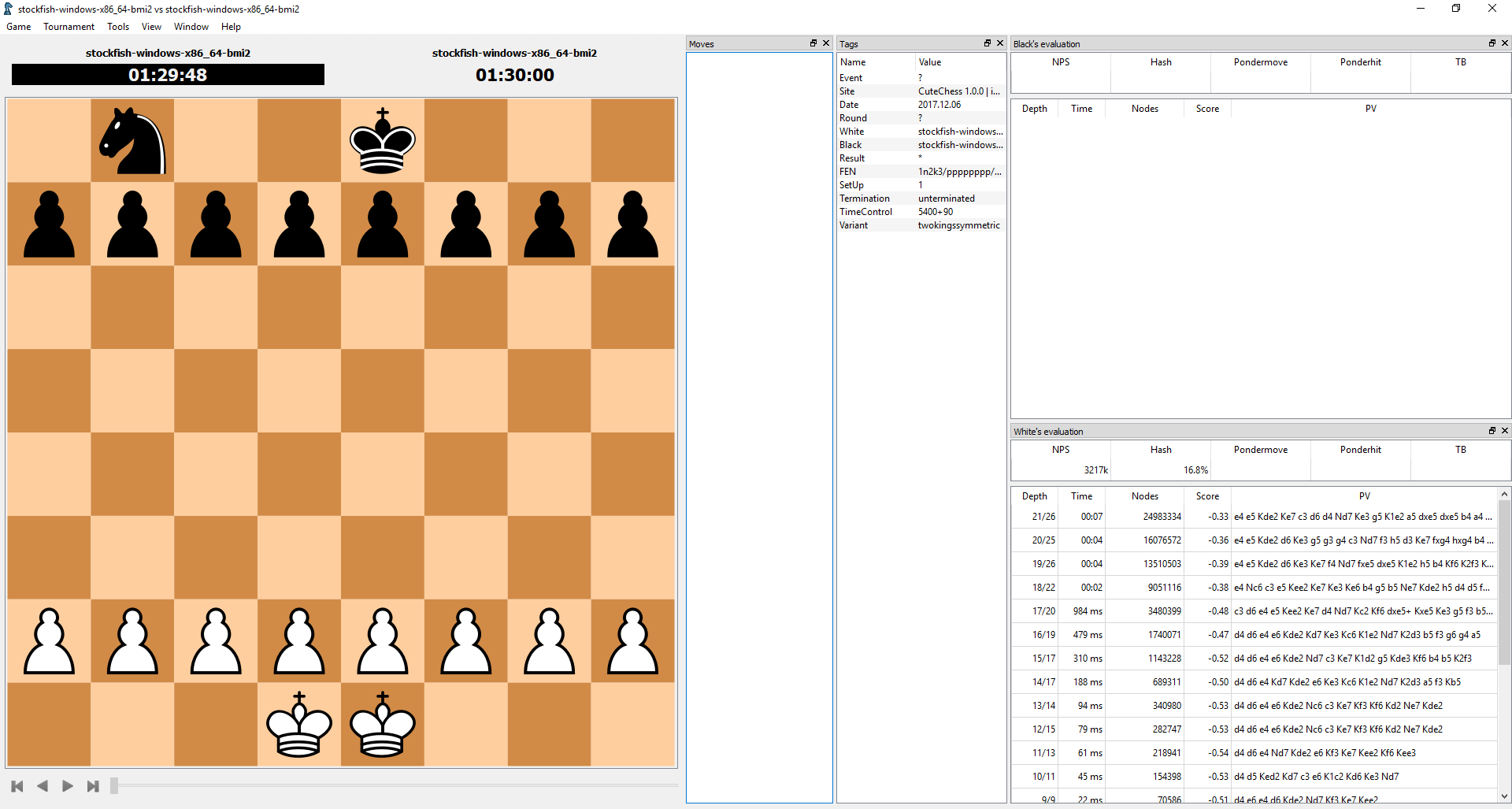Close the Moves panel

pos(826,43)
